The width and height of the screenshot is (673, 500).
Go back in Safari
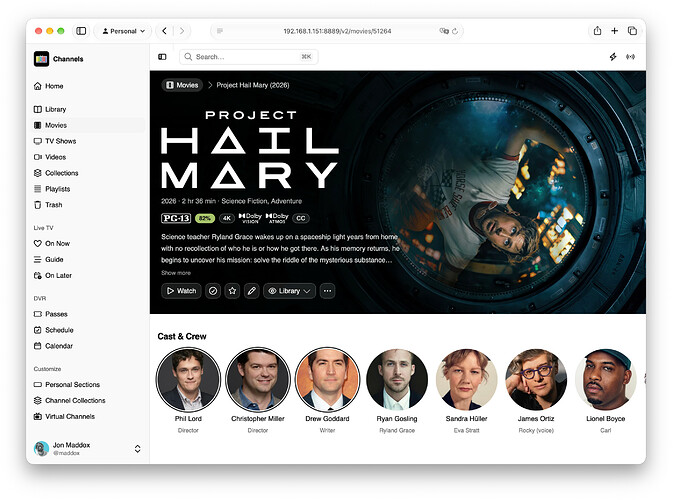(164, 31)
